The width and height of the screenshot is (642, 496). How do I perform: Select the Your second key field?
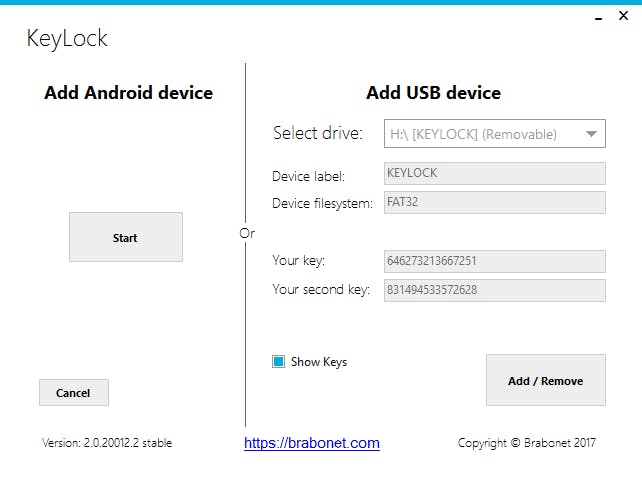494,290
